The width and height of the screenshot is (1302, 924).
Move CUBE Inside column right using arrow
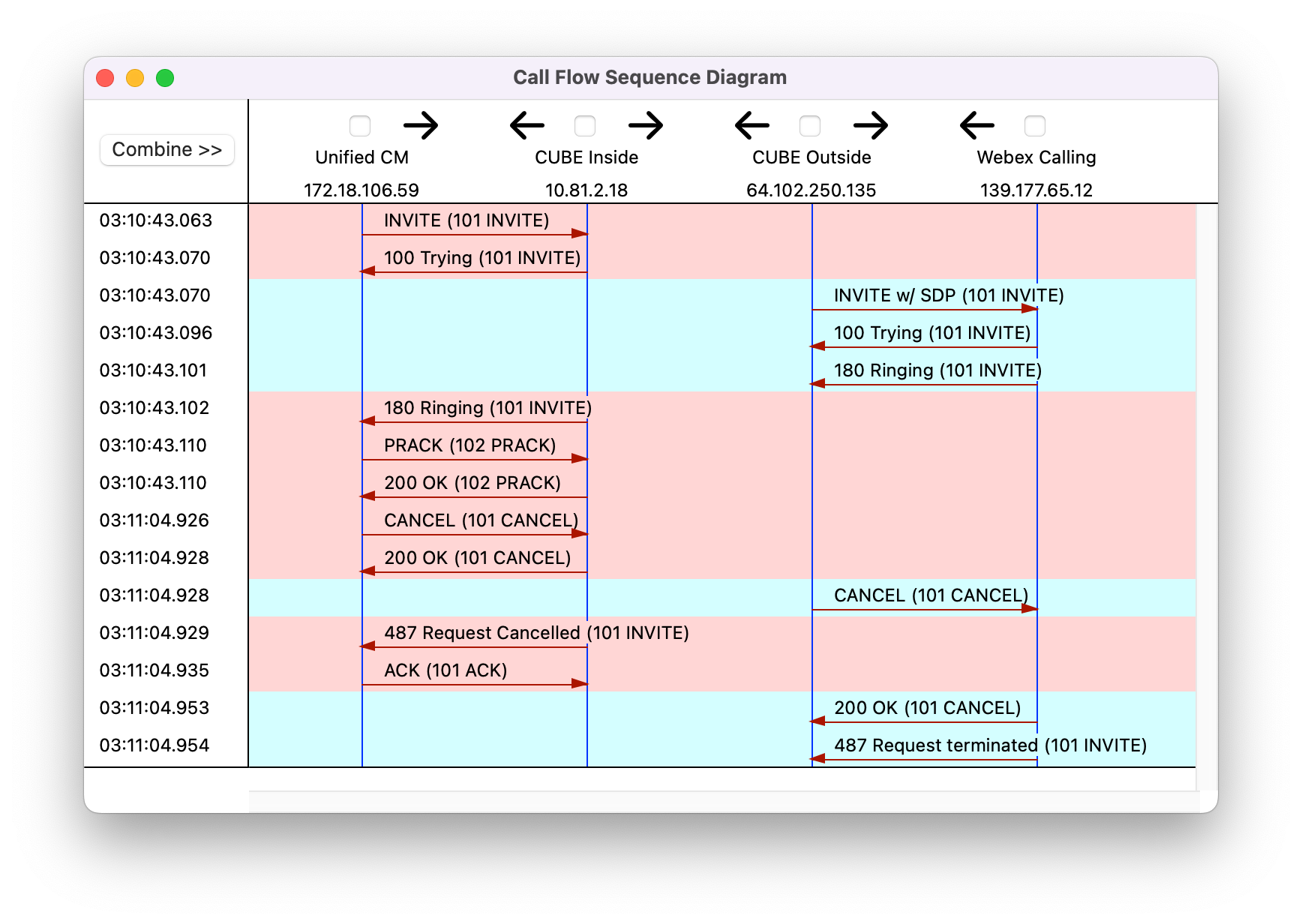click(x=646, y=125)
